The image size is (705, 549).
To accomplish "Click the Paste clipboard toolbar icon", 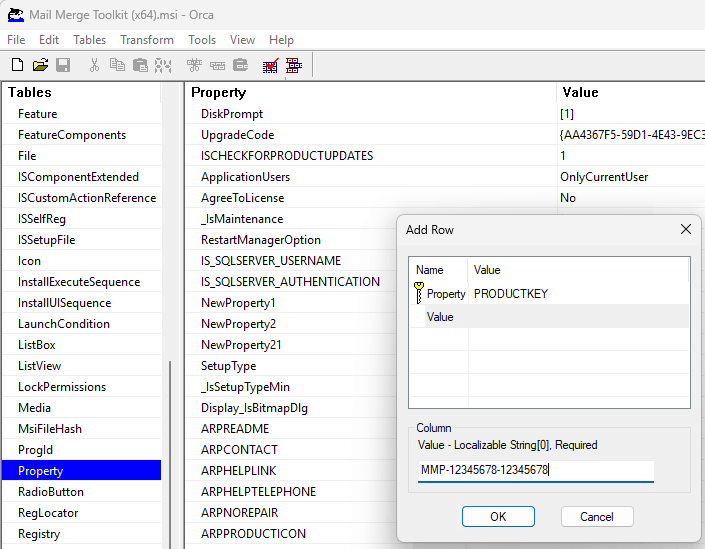I will click(x=140, y=65).
